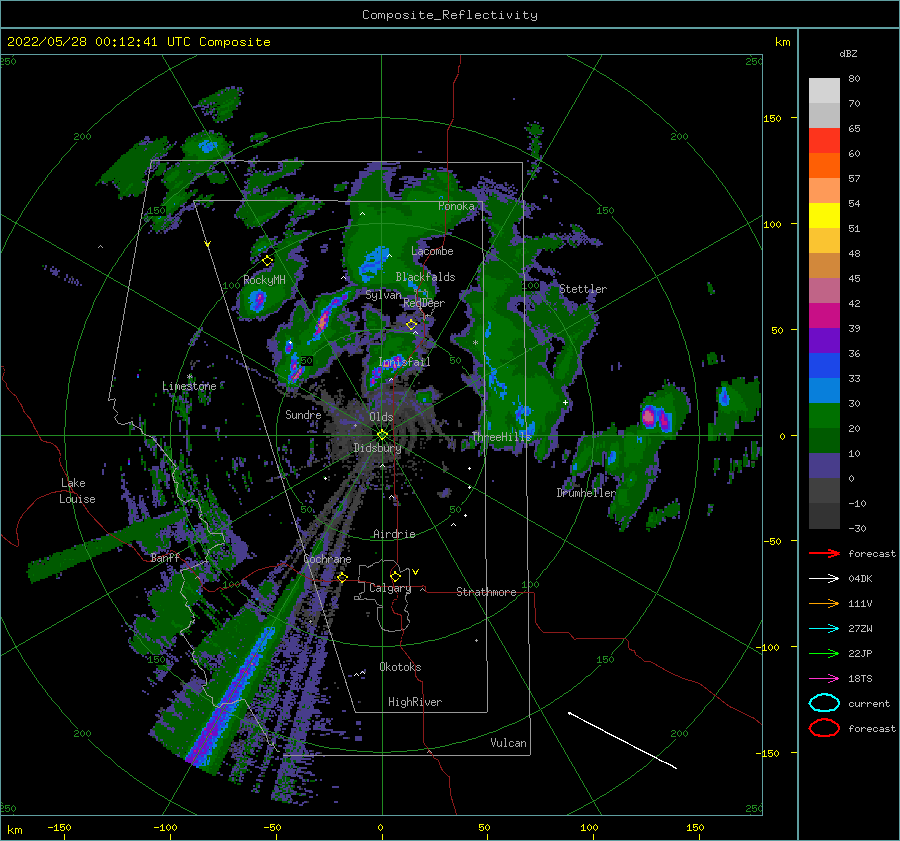Click the red forecast arrow in legend
Viewport: 900px width, 841px height.
click(x=824, y=553)
